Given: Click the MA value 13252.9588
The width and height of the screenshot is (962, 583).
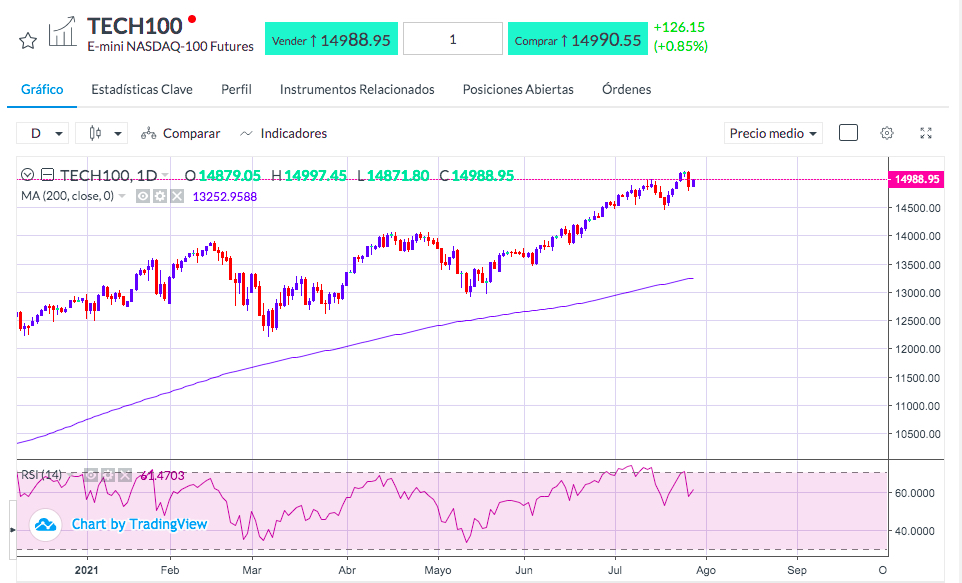Looking at the screenshot, I should [x=225, y=196].
